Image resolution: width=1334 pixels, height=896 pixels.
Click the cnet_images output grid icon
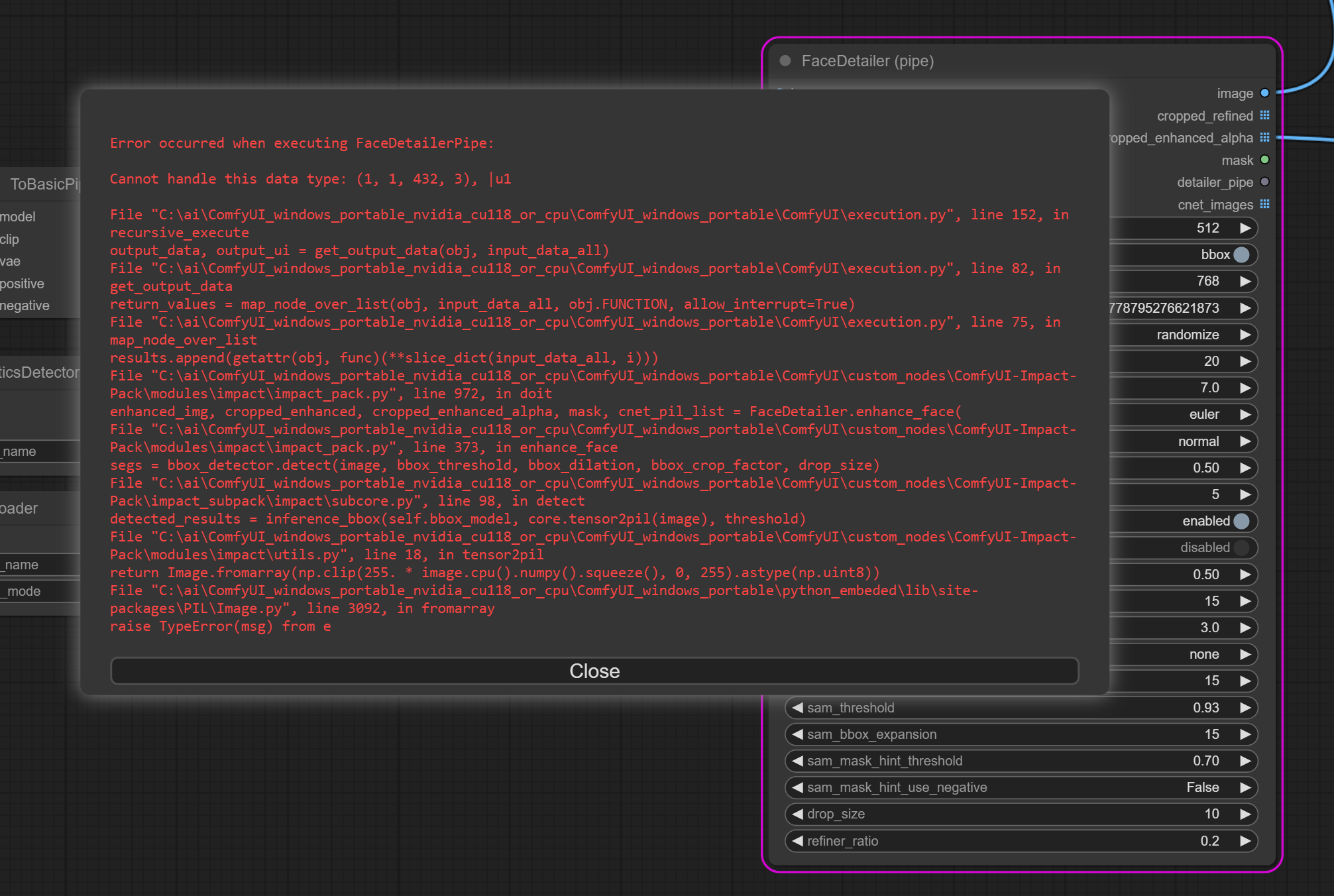click(1264, 204)
